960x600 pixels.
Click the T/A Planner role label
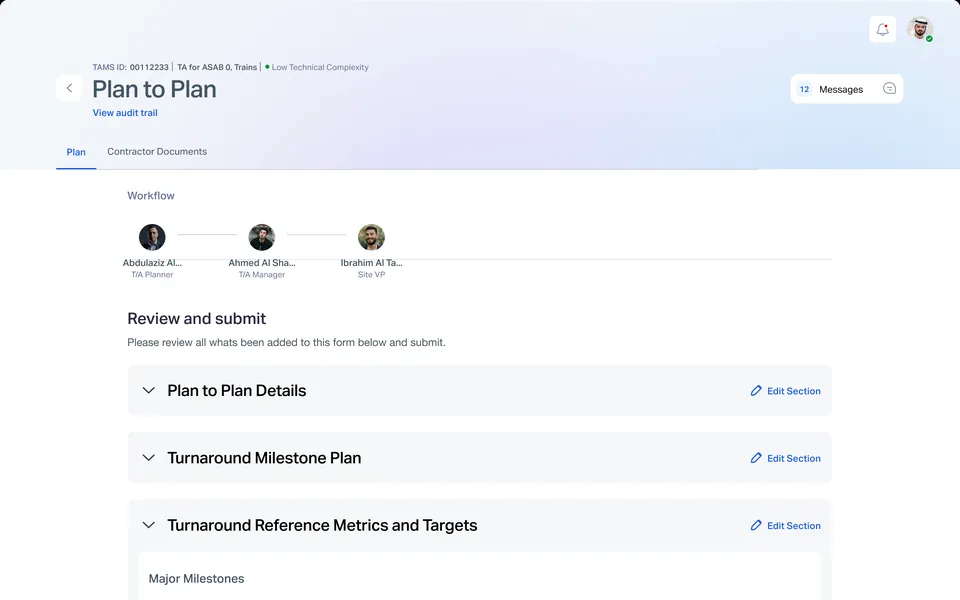click(152, 275)
